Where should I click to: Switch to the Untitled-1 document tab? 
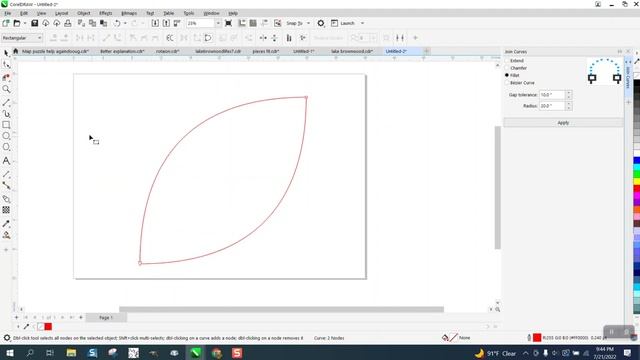pyautogui.click(x=303, y=51)
